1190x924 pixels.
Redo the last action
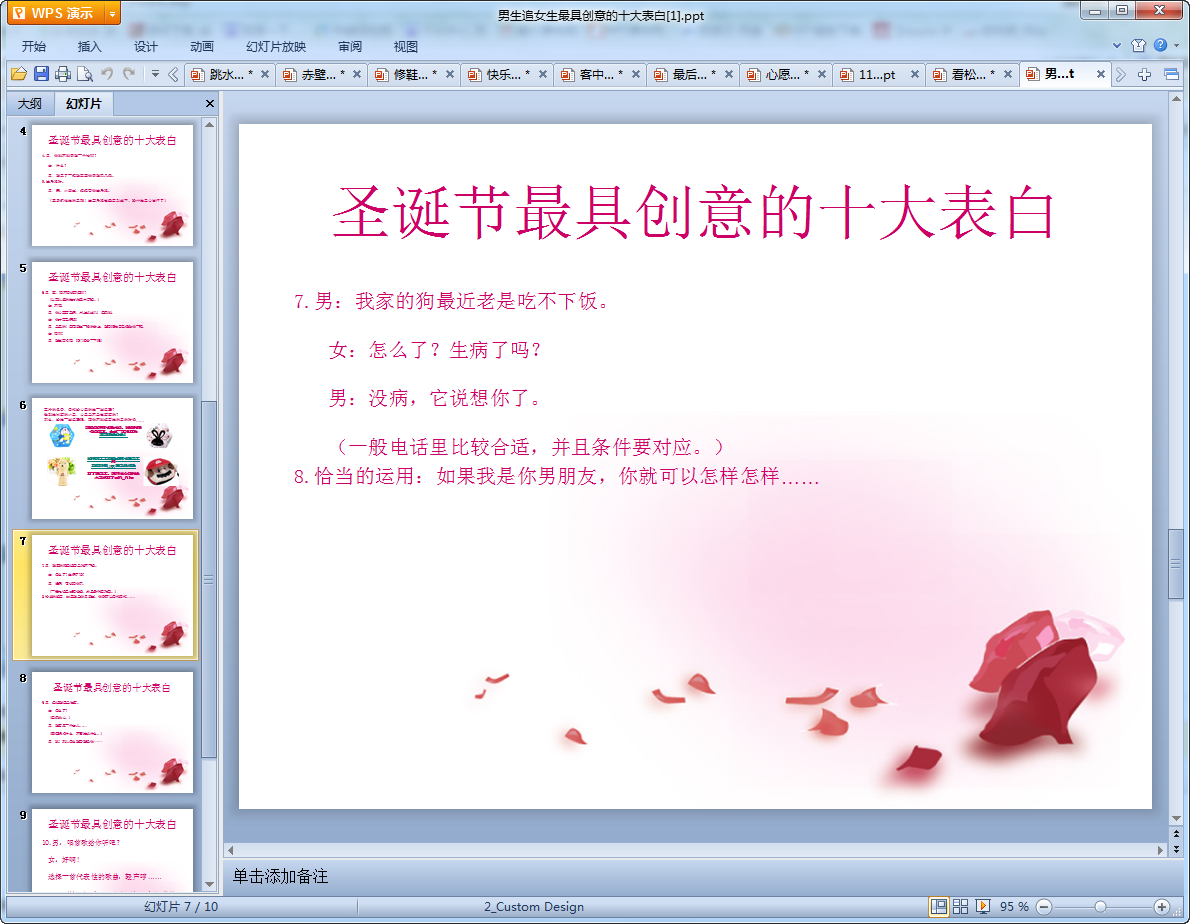click(x=129, y=74)
